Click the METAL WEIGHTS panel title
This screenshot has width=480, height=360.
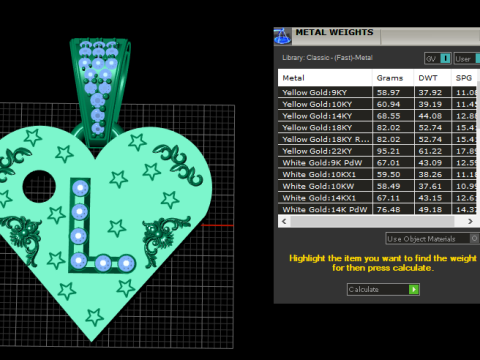tap(334, 32)
